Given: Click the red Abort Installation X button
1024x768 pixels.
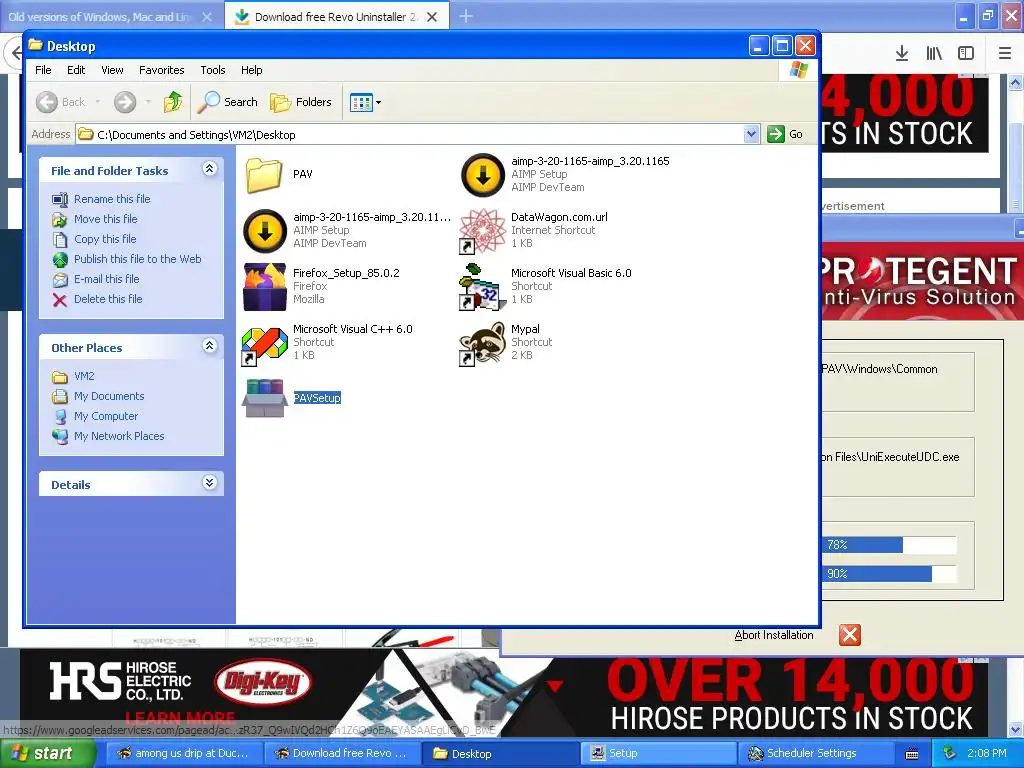Looking at the screenshot, I should (x=850, y=635).
